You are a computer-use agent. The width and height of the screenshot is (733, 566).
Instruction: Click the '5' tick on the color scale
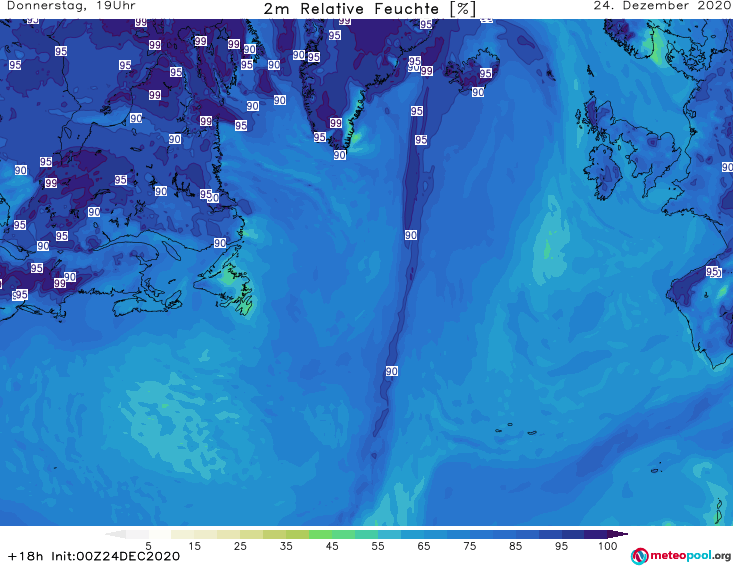148,546
